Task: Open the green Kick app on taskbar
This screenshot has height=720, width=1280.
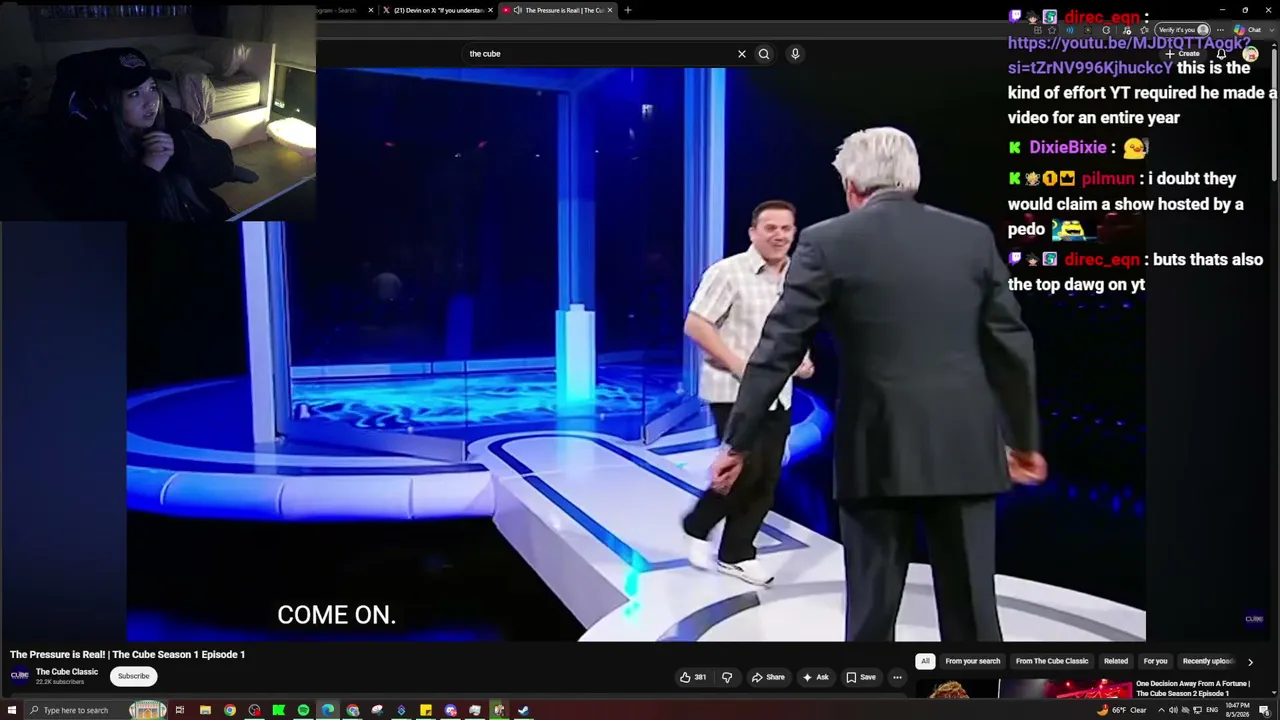Action: (279, 710)
